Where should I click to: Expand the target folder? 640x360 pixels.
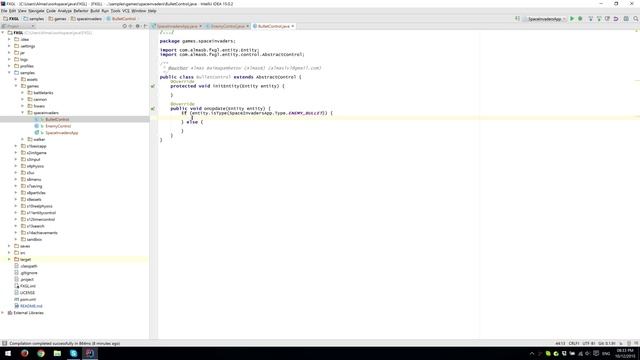click(x=9, y=259)
